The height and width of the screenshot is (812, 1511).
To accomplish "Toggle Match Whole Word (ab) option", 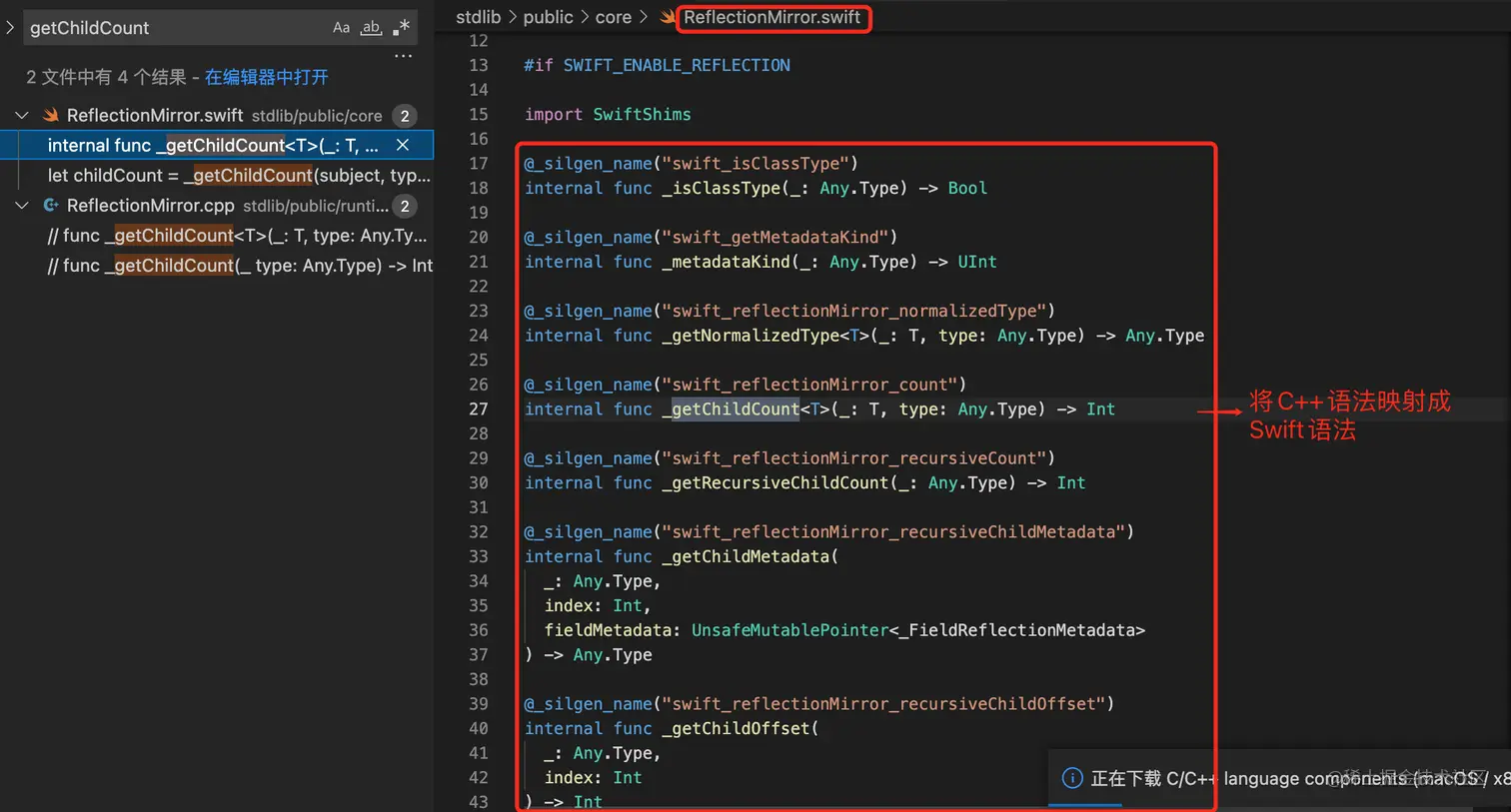I will [x=372, y=28].
